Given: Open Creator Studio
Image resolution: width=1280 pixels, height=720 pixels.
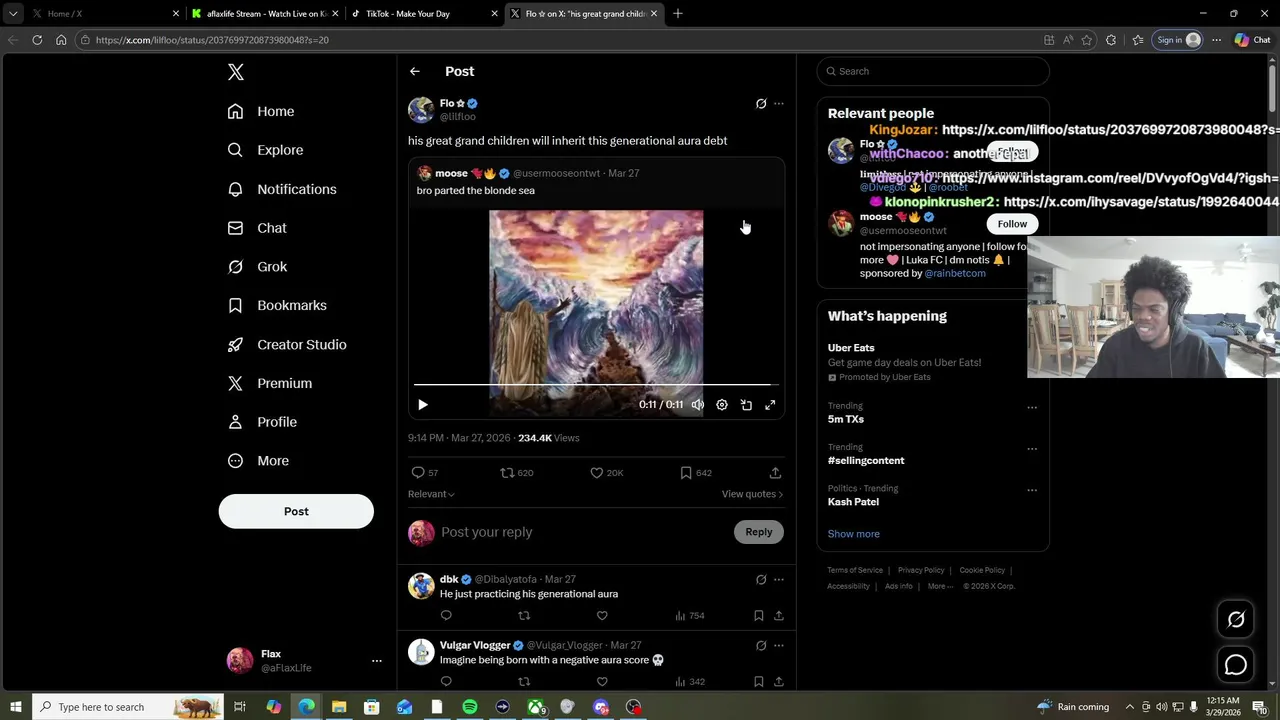Looking at the screenshot, I should [287, 344].
